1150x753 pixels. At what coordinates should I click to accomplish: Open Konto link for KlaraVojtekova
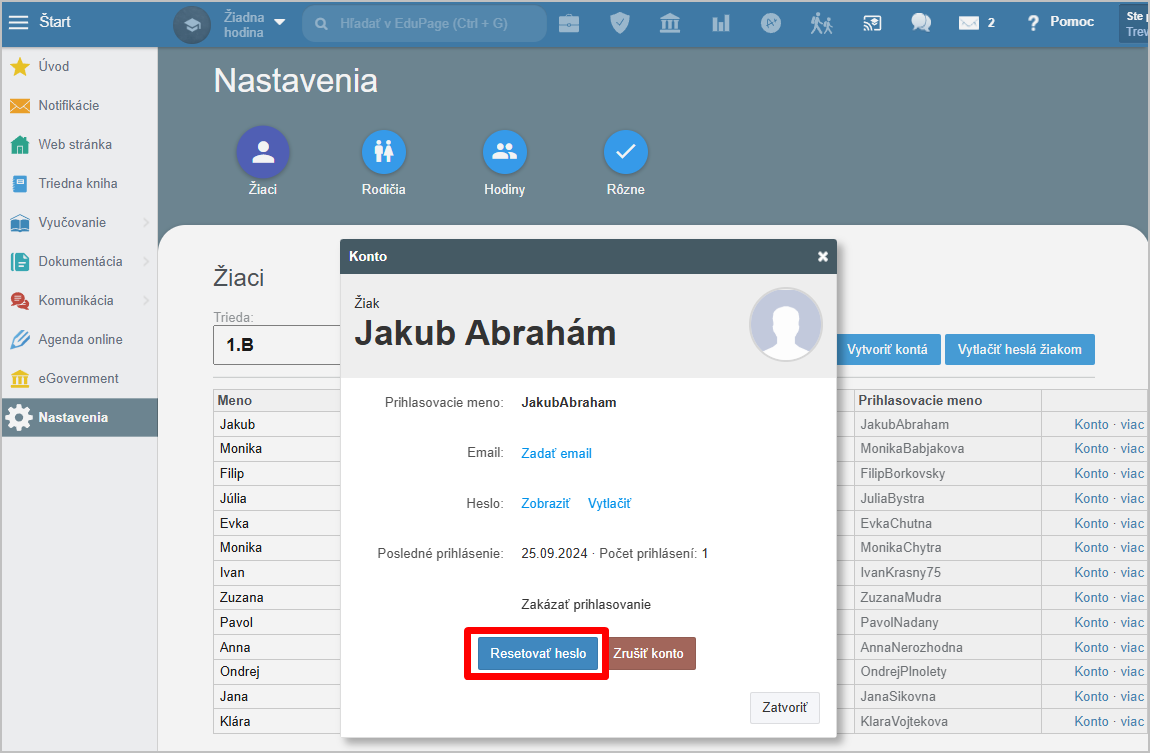pyautogui.click(x=1091, y=721)
